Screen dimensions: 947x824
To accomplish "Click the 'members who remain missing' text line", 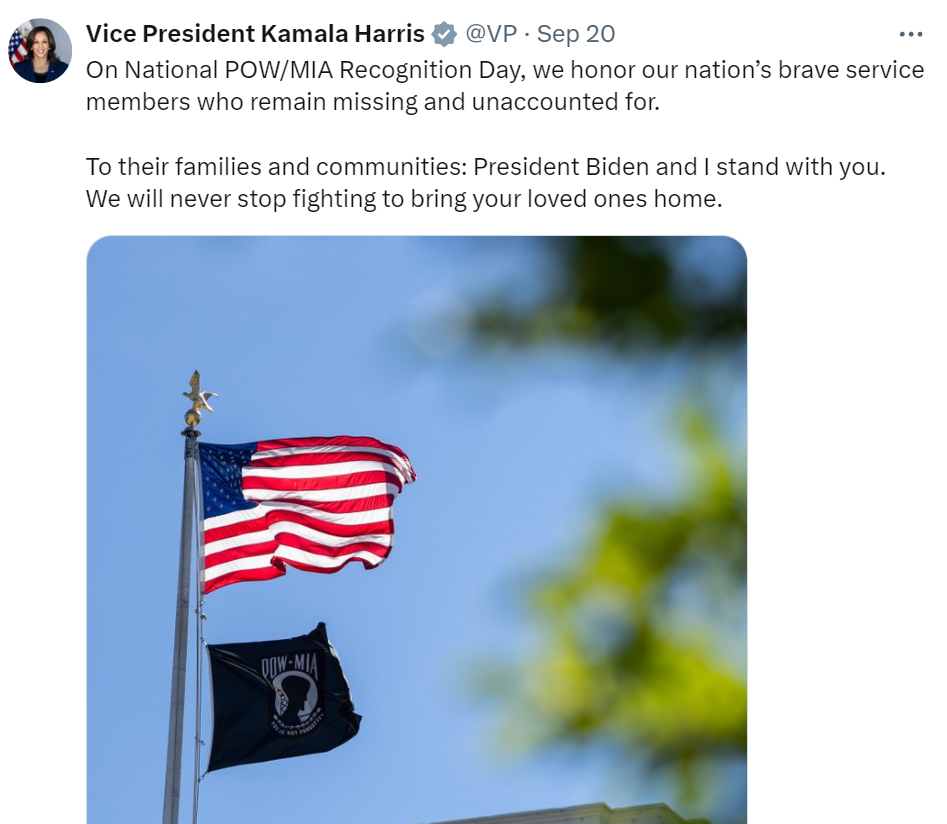I will [x=373, y=102].
